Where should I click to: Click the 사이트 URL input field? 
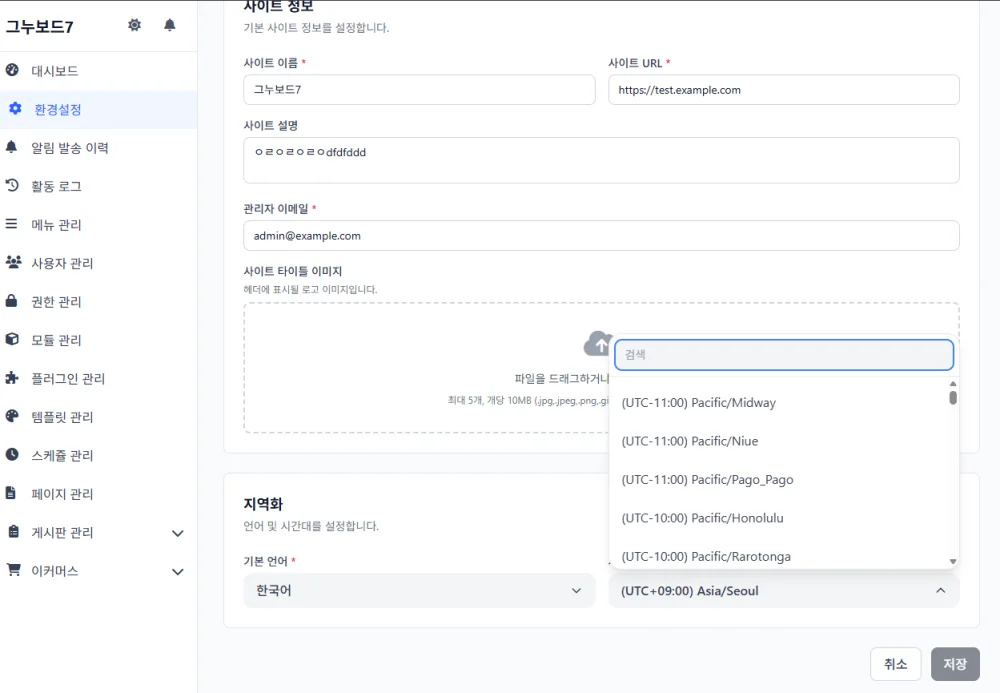coord(784,89)
